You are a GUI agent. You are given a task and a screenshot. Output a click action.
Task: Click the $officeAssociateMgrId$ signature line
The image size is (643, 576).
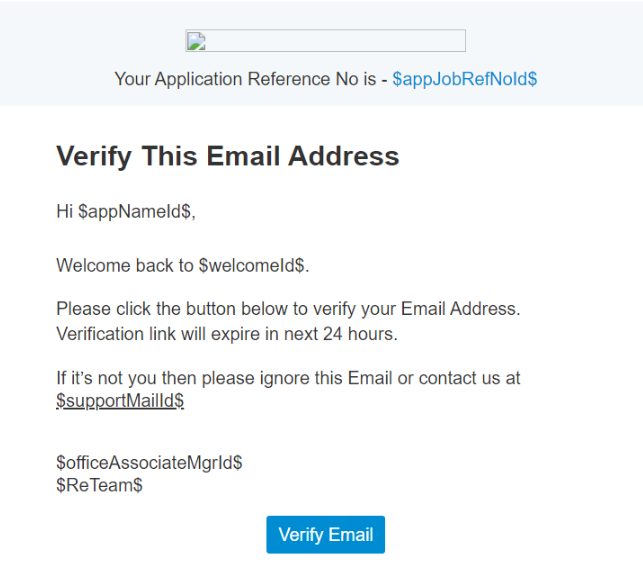point(149,462)
